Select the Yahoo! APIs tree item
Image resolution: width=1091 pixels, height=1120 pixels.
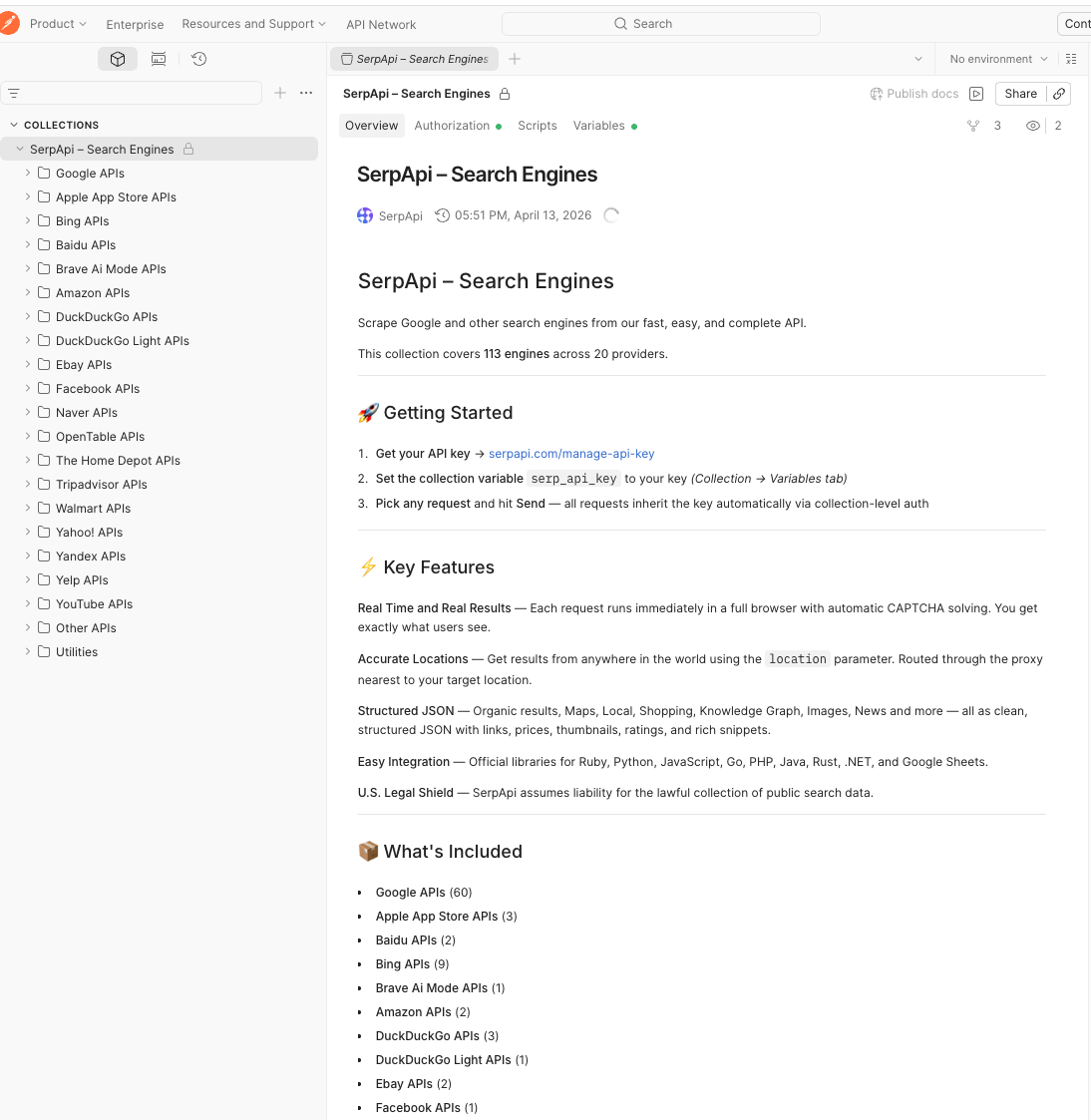pyautogui.click(x=159, y=533)
